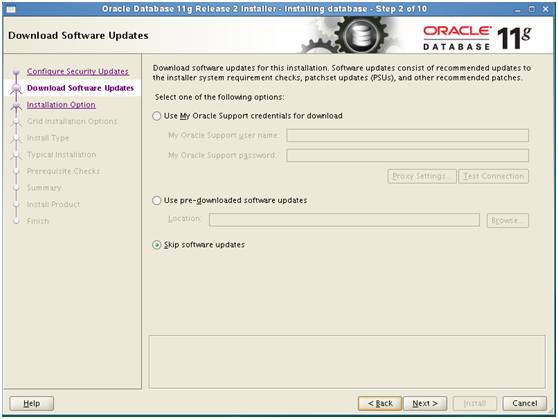Image resolution: width=558 pixels, height=419 pixels.
Task: Cancel the installer
Action: tap(525, 403)
